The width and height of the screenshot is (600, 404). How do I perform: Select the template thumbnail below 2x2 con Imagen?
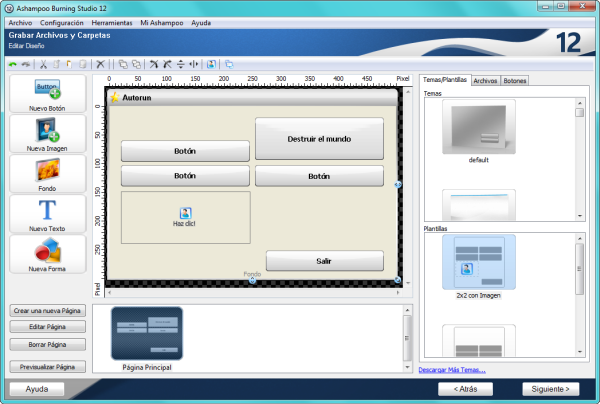click(x=479, y=340)
